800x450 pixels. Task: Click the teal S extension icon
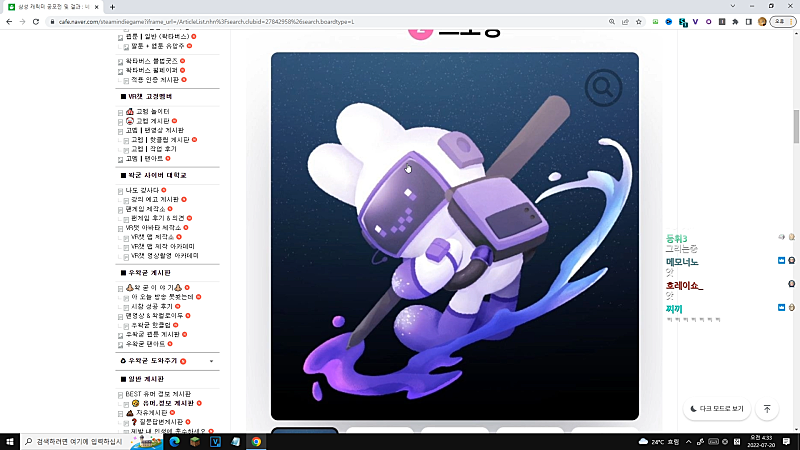[x=683, y=22]
